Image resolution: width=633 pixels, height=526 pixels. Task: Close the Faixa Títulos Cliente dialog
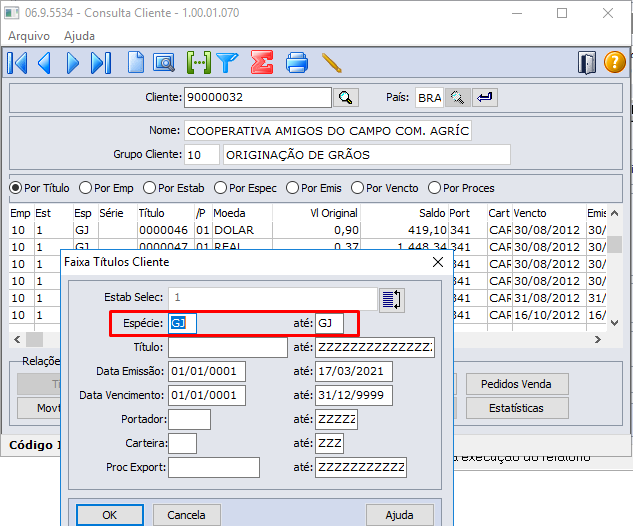point(438,262)
